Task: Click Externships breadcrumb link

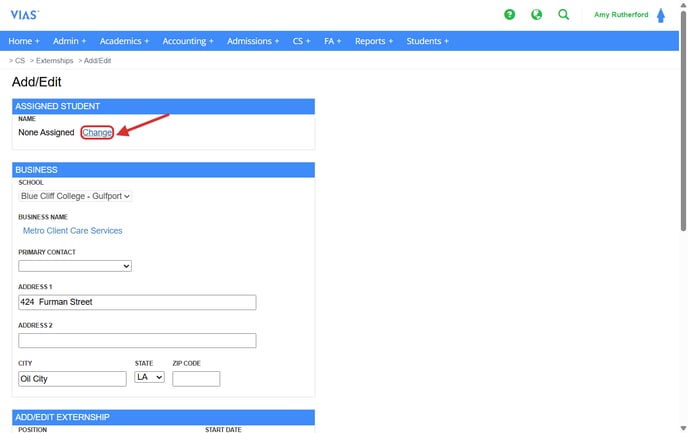Action: tap(54, 61)
